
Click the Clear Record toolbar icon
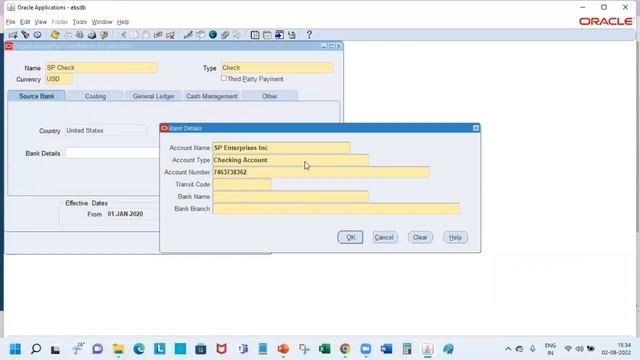coord(158,35)
